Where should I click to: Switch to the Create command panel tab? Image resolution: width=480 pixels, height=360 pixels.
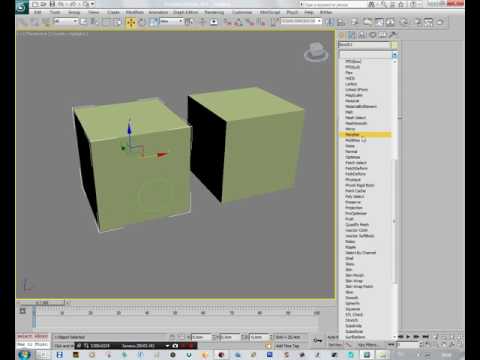[342, 35]
